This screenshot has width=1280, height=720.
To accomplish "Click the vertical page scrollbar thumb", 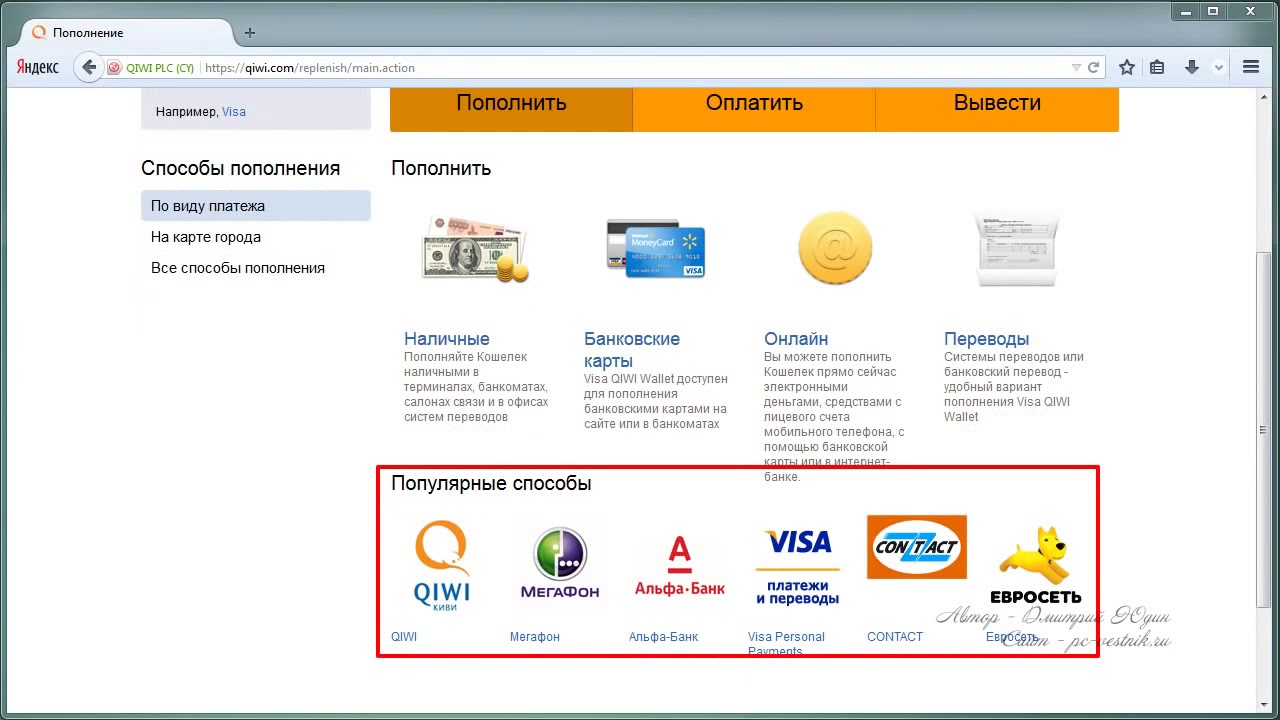I will click(x=1264, y=430).
